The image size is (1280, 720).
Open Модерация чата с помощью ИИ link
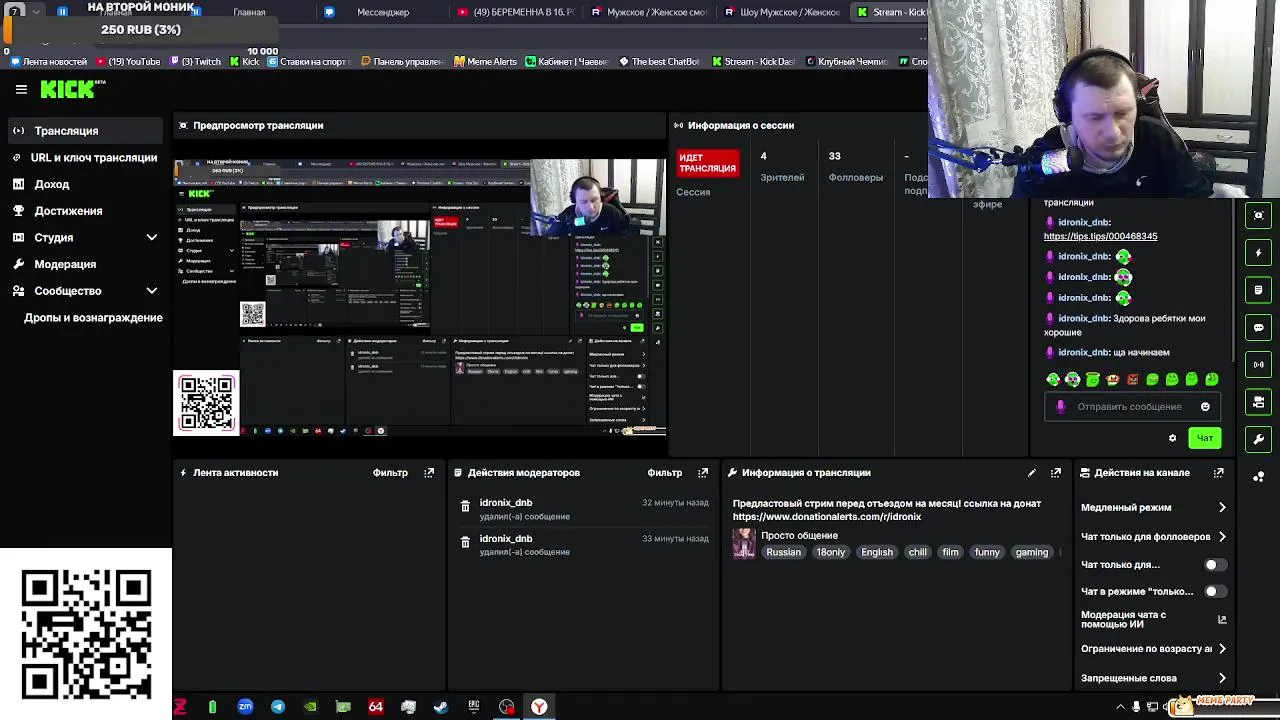[x=1153, y=620]
